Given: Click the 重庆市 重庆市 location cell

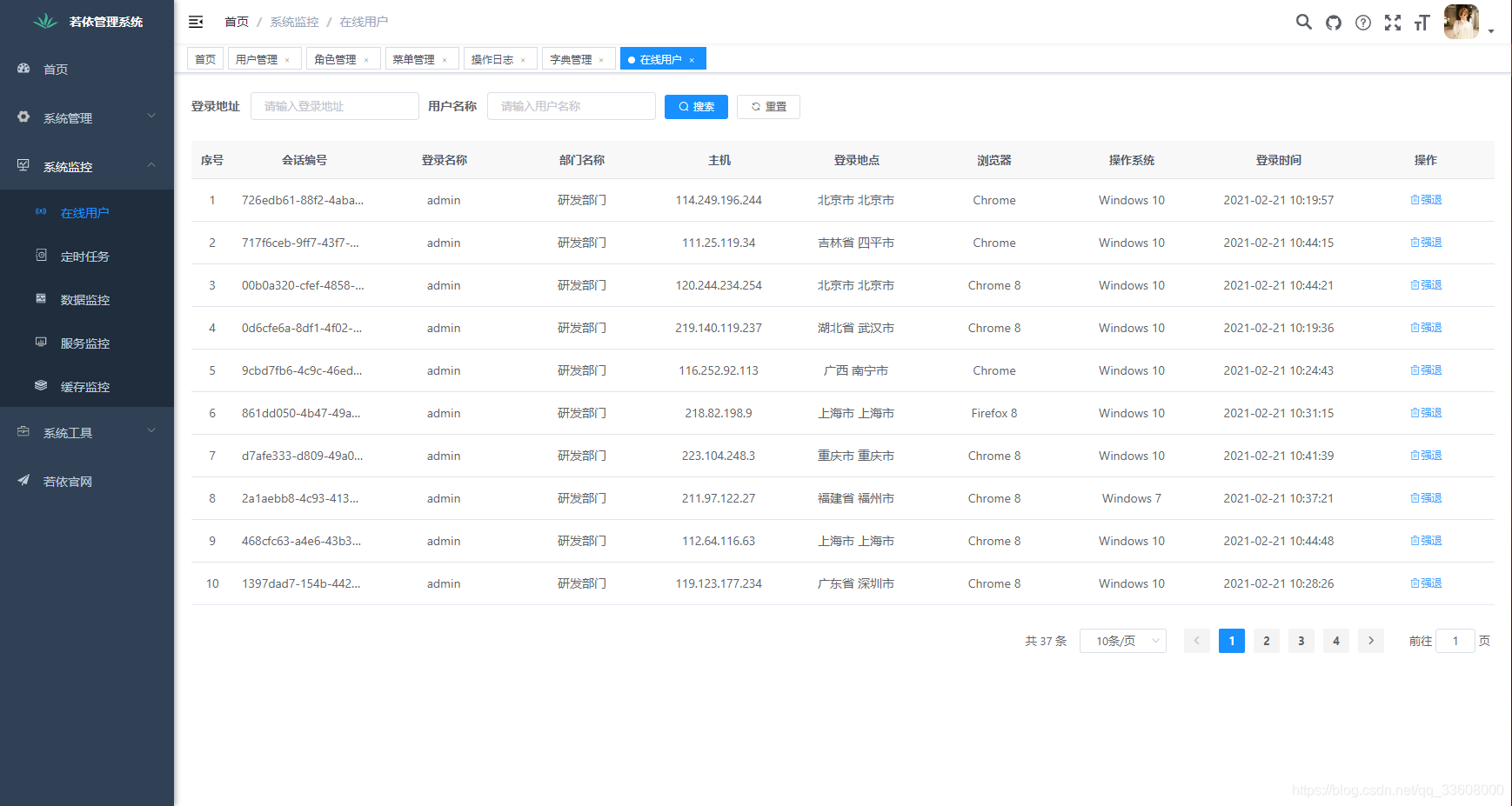Looking at the screenshot, I should click(856, 456).
